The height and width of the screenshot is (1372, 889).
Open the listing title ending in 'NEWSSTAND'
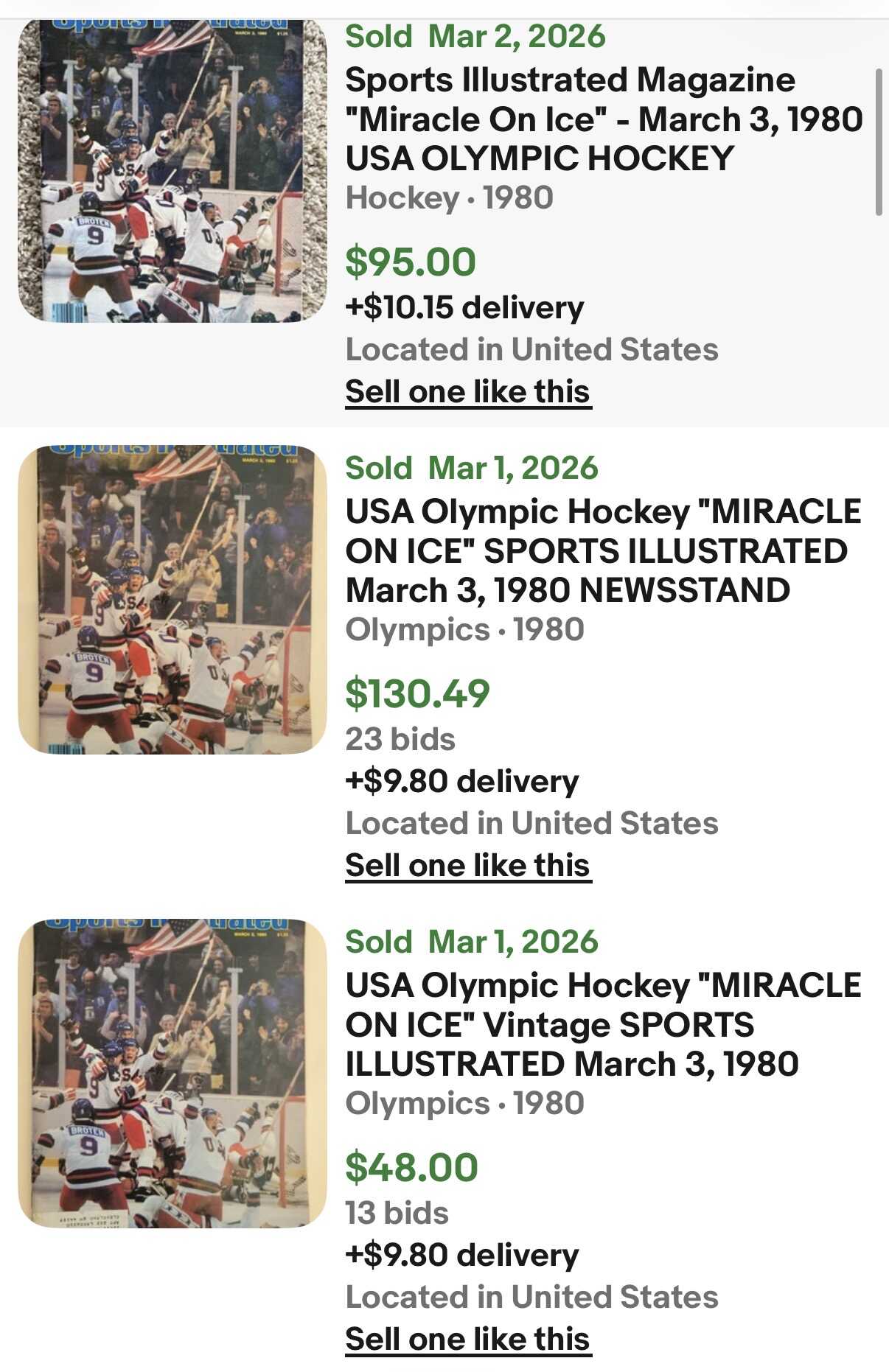coord(603,551)
